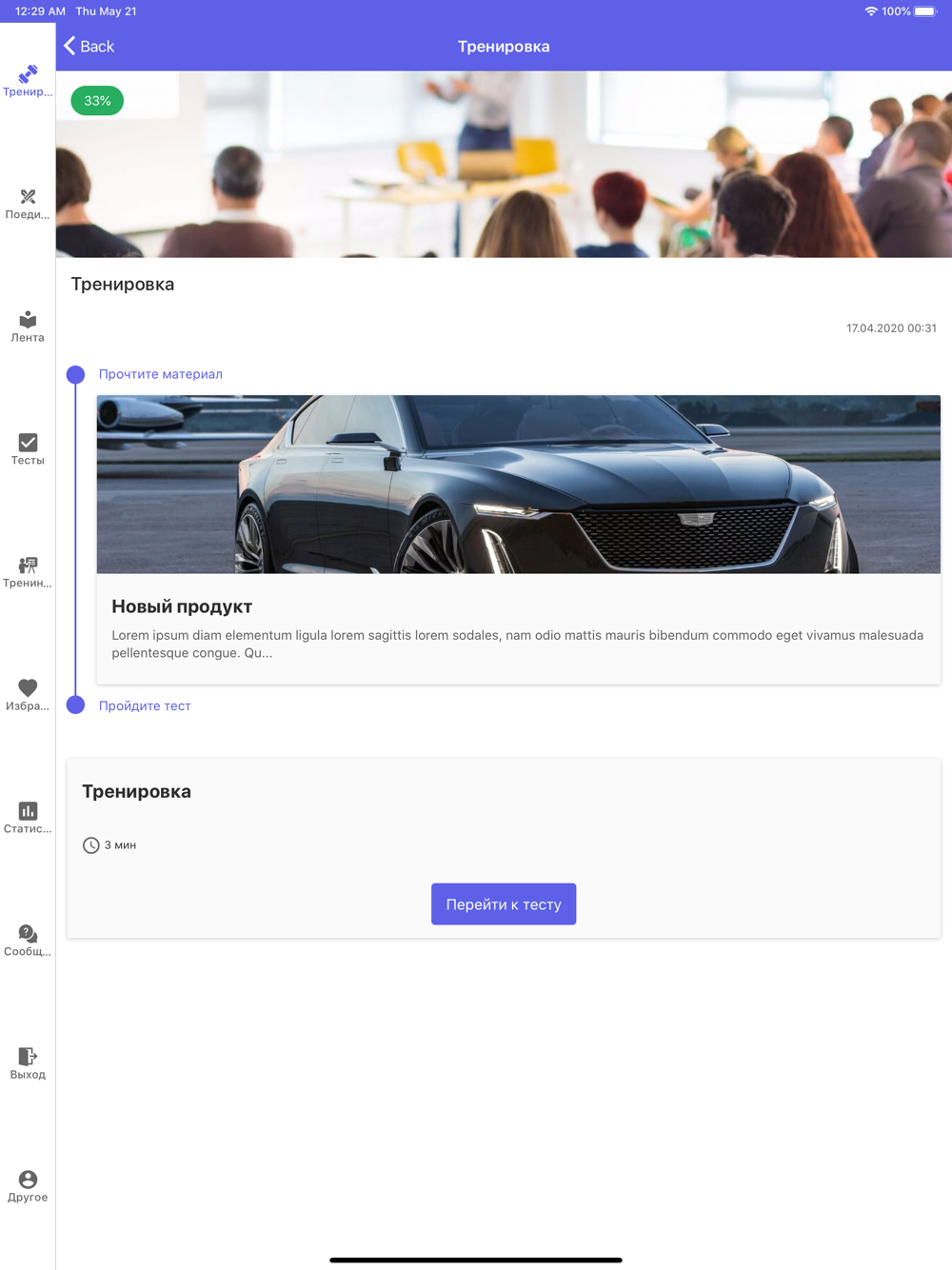Open the Лента feed icon
Viewport: 952px width, 1270px height.
click(x=28, y=319)
